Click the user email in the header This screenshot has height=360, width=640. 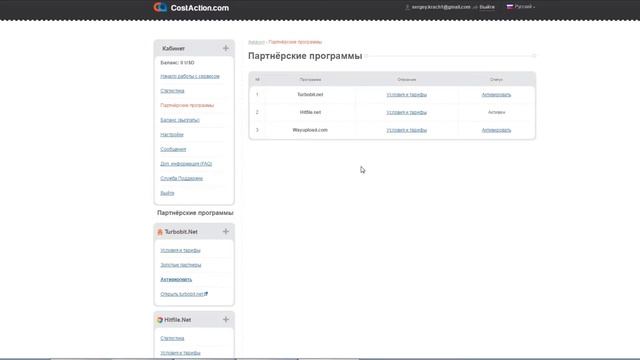[x=441, y=7]
